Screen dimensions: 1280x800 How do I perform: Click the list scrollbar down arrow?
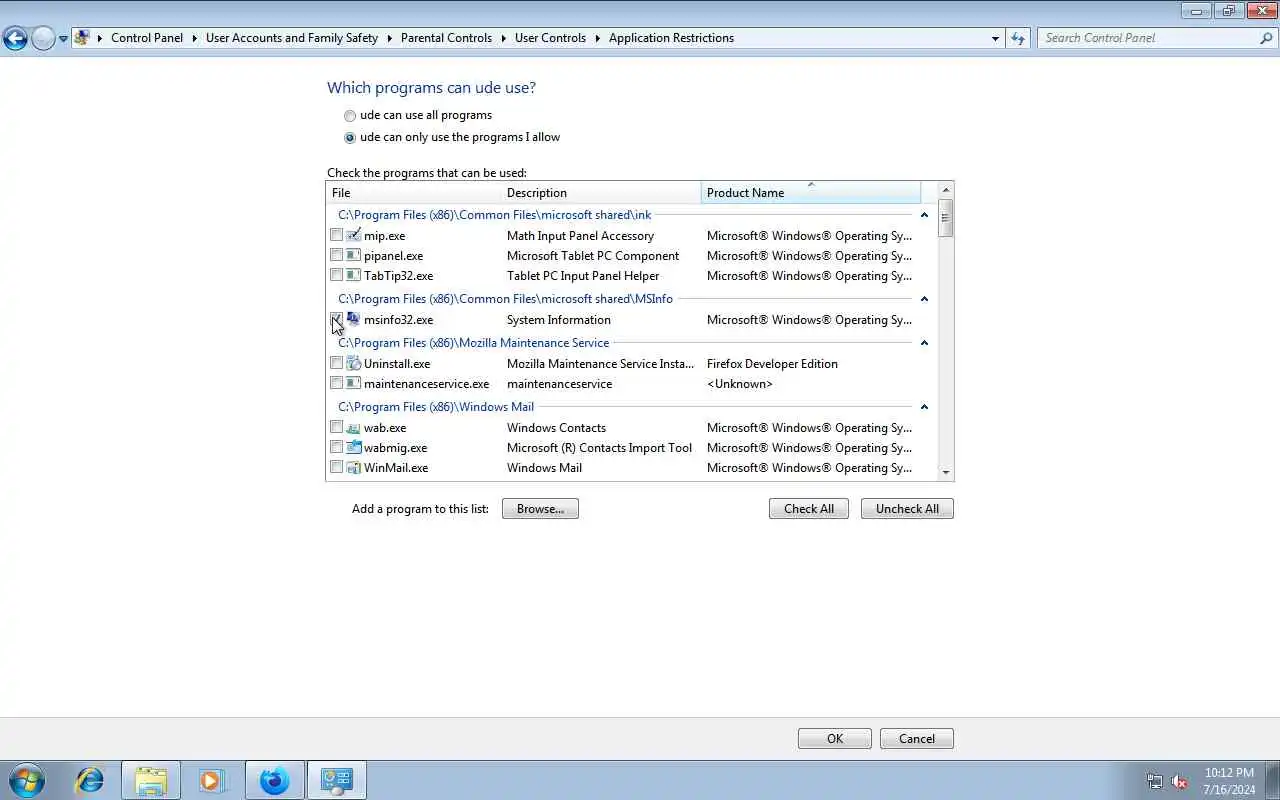[946, 474]
